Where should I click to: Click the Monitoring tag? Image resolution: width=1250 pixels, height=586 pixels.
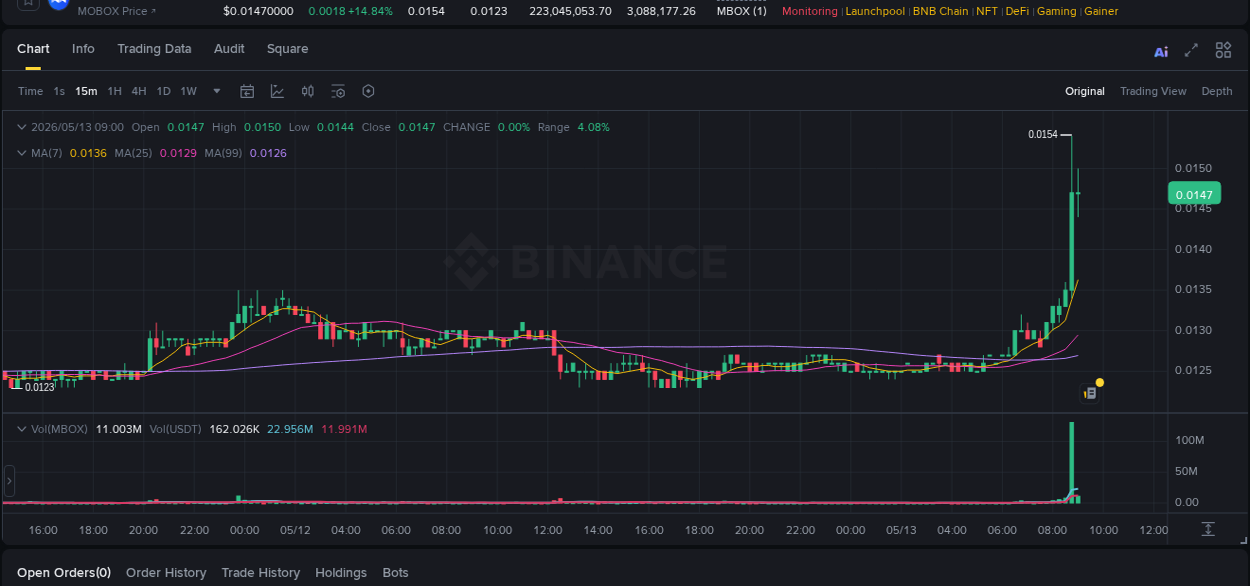[x=810, y=11]
